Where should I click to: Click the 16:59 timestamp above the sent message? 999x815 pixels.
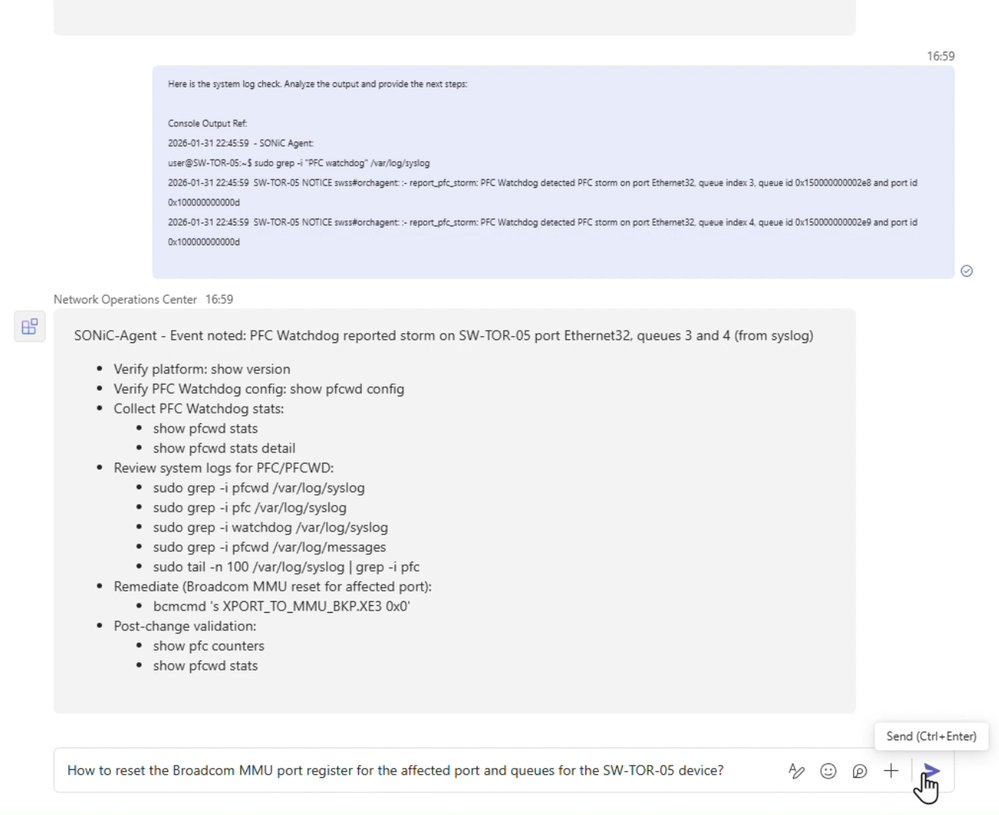click(x=940, y=56)
